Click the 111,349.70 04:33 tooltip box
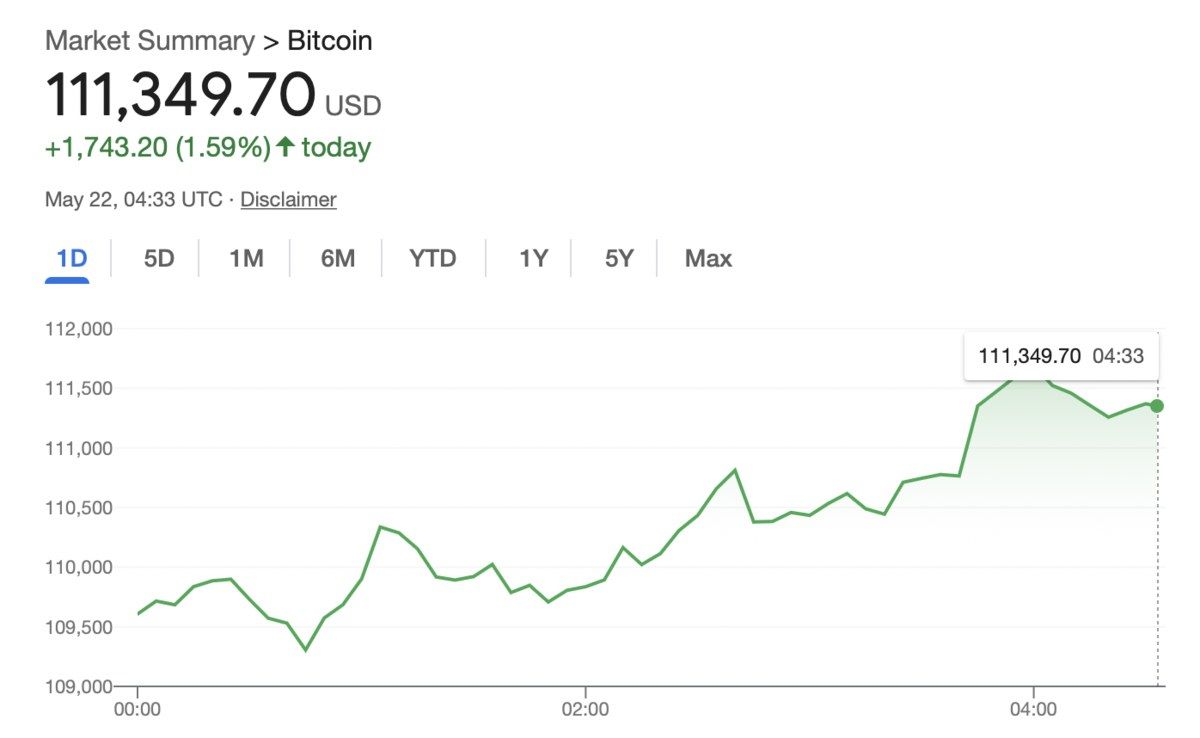 pos(1060,355)
